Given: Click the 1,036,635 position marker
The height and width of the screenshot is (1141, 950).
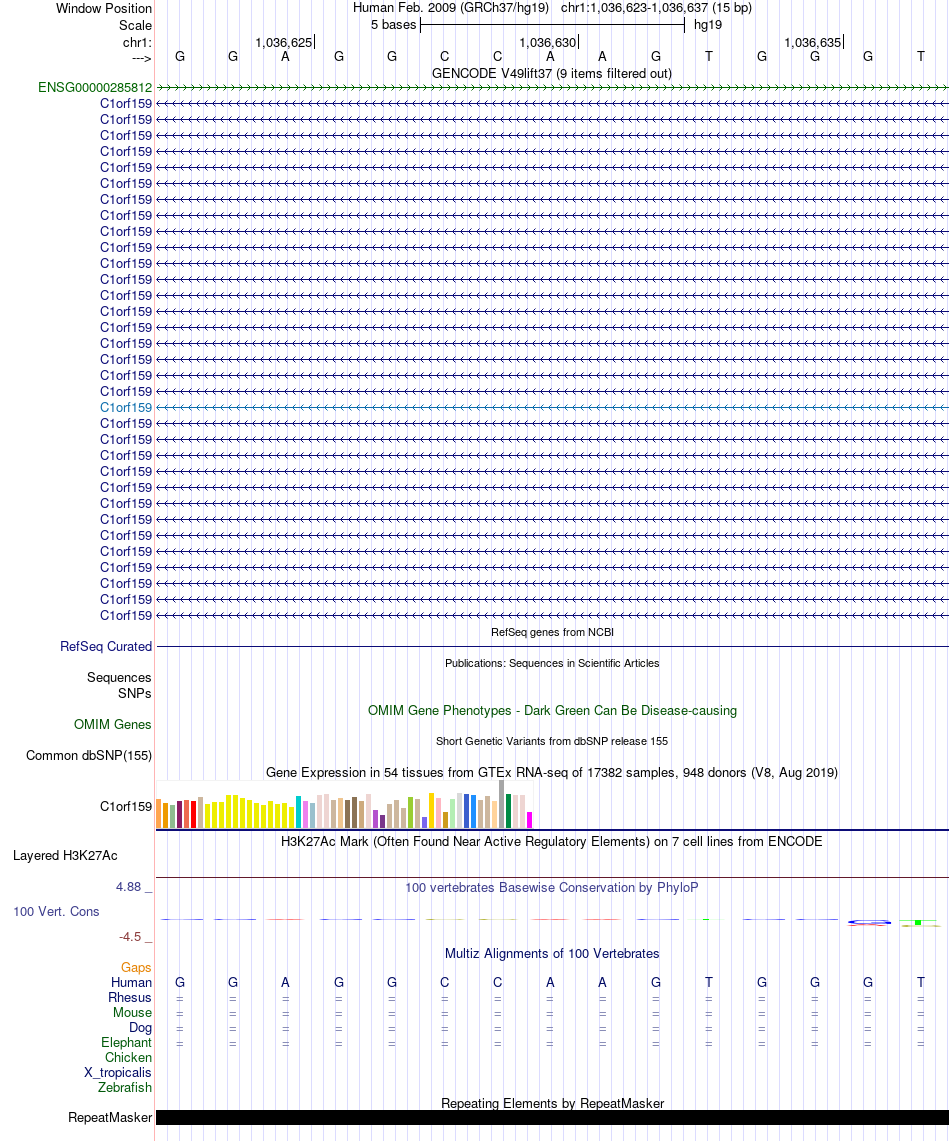Looking at the screenshot, I should coord(813,42).
